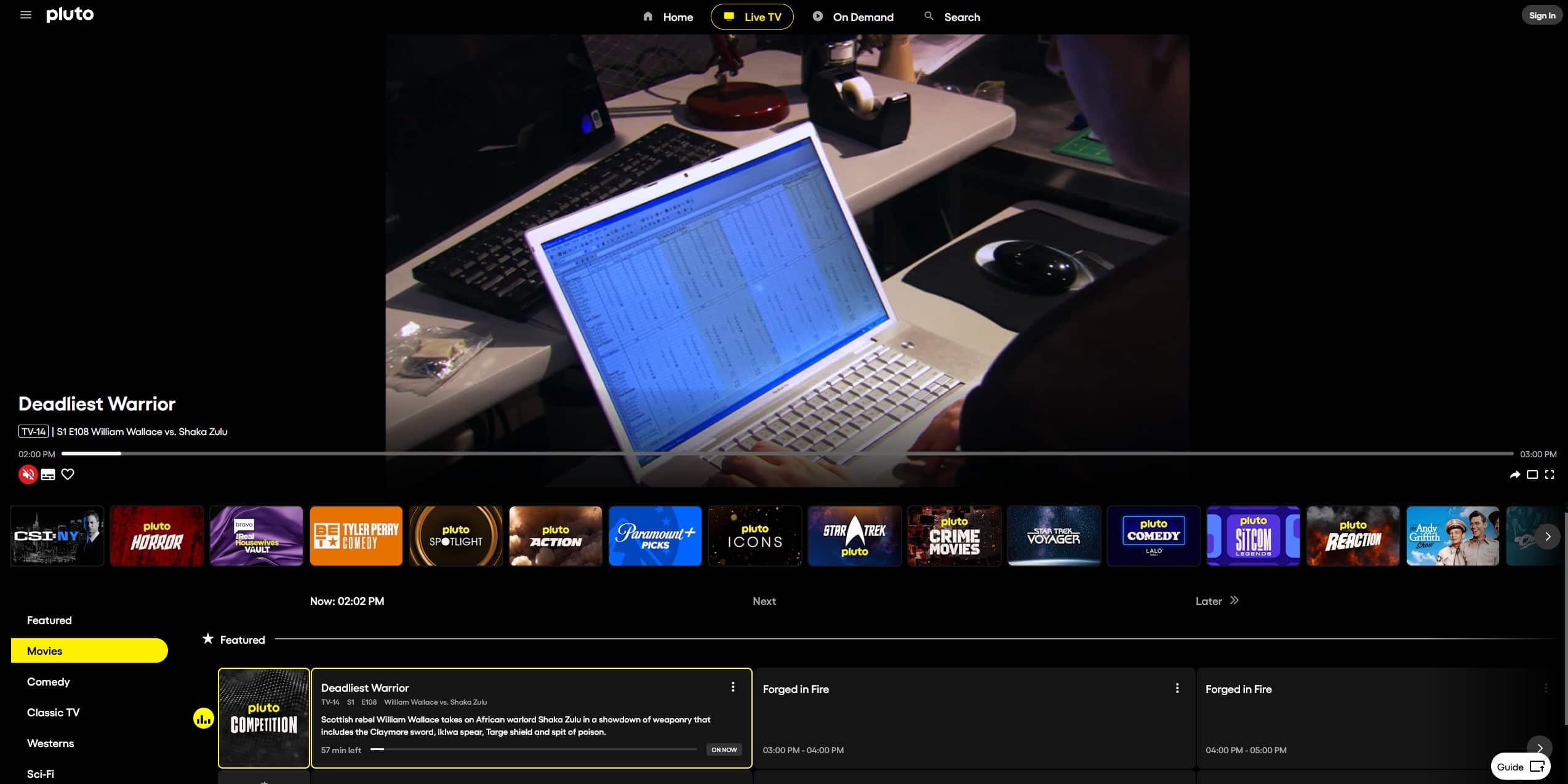1568x784 pixels.
Task: Open Pluto Competition channel thumbnail
Action: pyautogui.click(x=264, y=718)
